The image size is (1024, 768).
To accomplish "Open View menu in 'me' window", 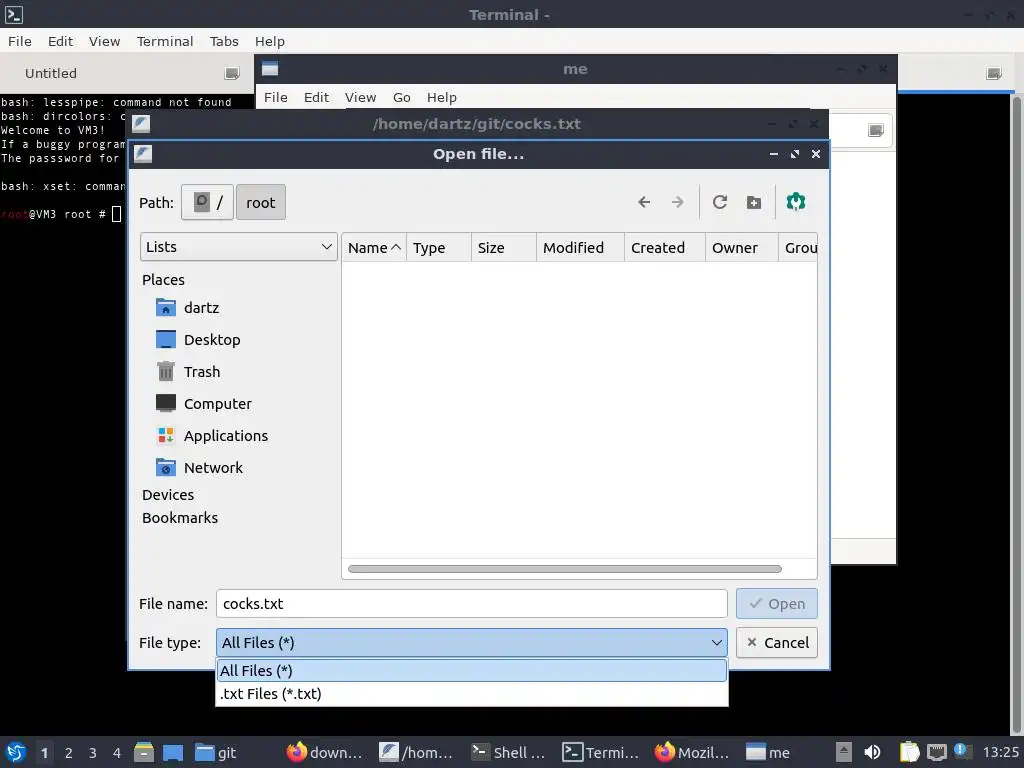I will (x=360, y=97).
